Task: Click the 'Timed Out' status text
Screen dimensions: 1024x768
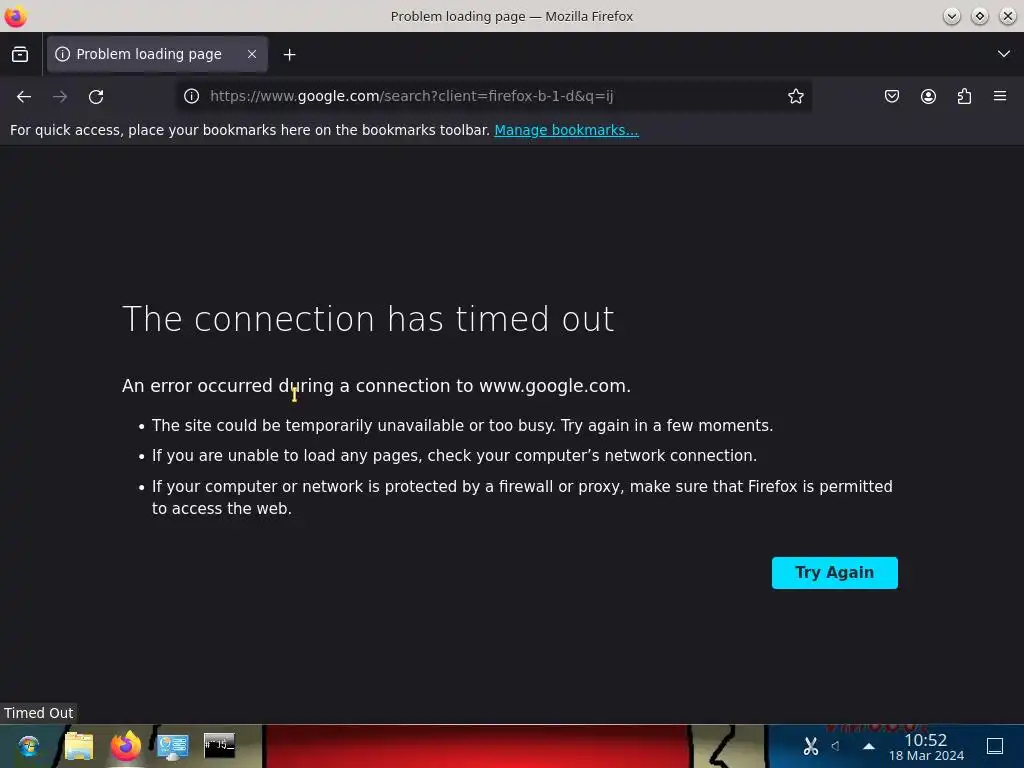Action: (39, 713)
